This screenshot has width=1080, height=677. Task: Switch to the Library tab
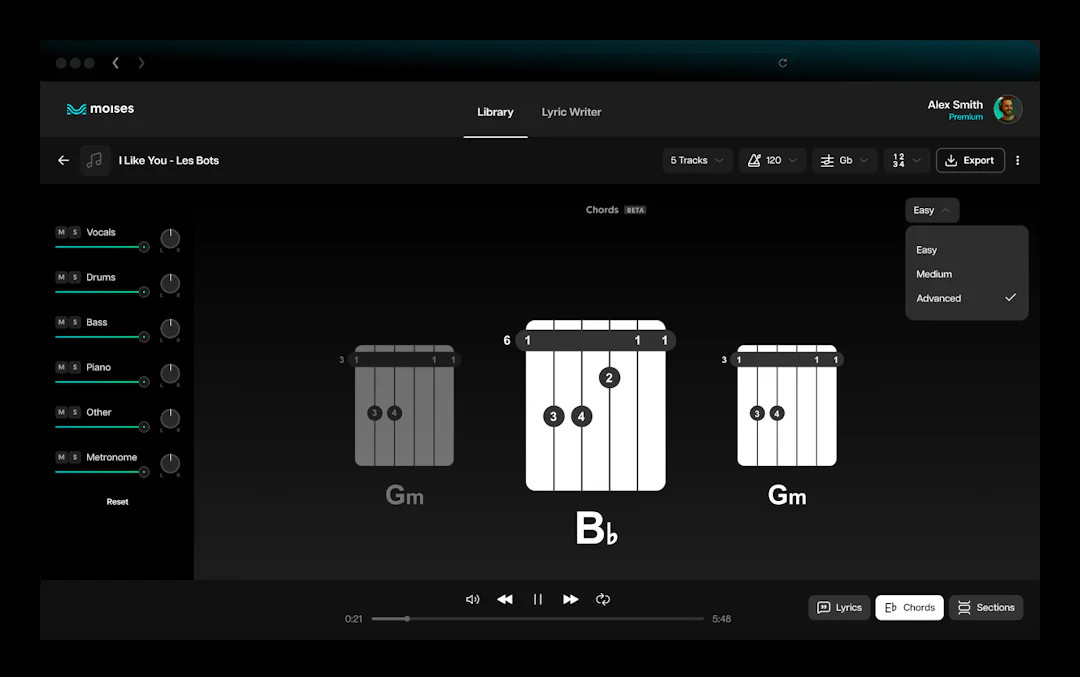pos(495,112)
